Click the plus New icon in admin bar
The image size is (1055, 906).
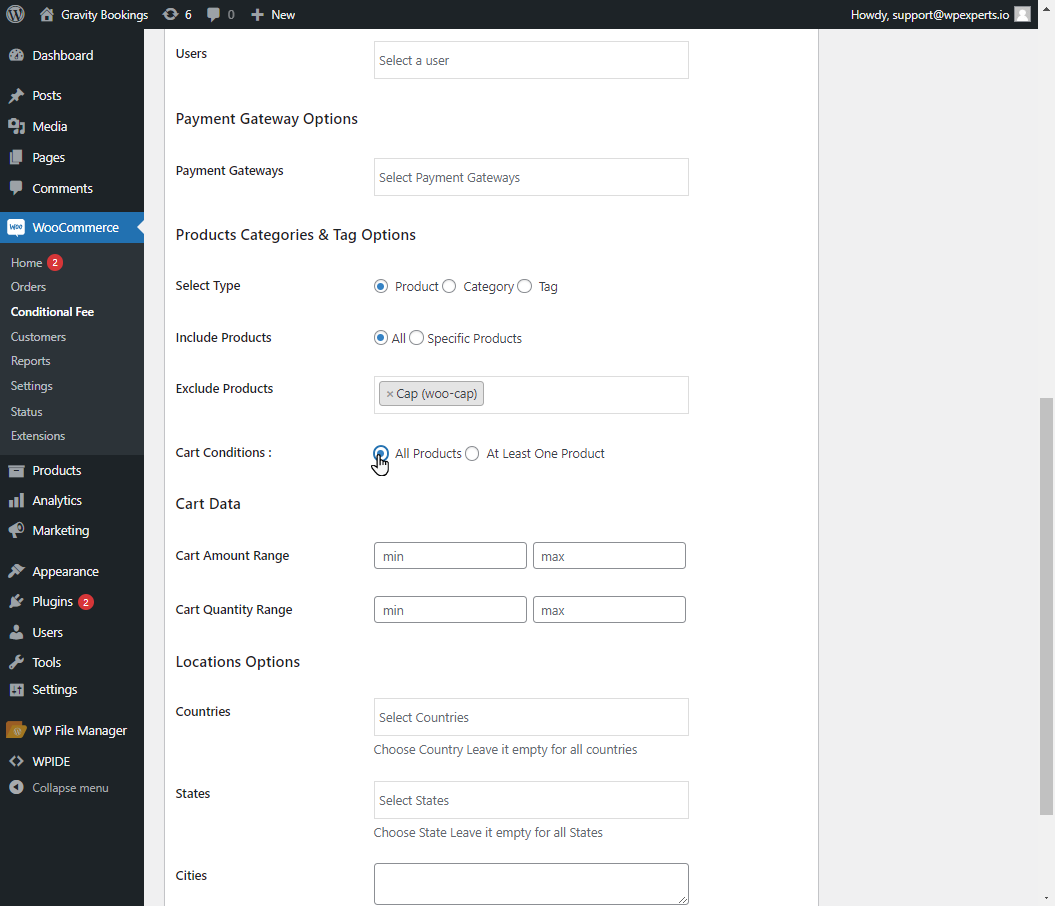tap(257, 14)
